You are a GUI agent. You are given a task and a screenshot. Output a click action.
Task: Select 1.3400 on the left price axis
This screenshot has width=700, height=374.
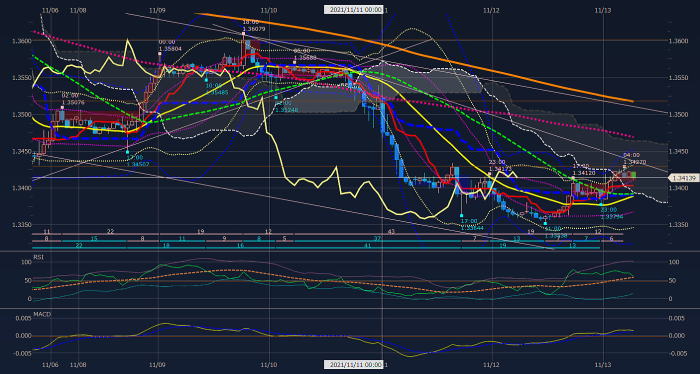pyautogui.click(x=23, y=188)
